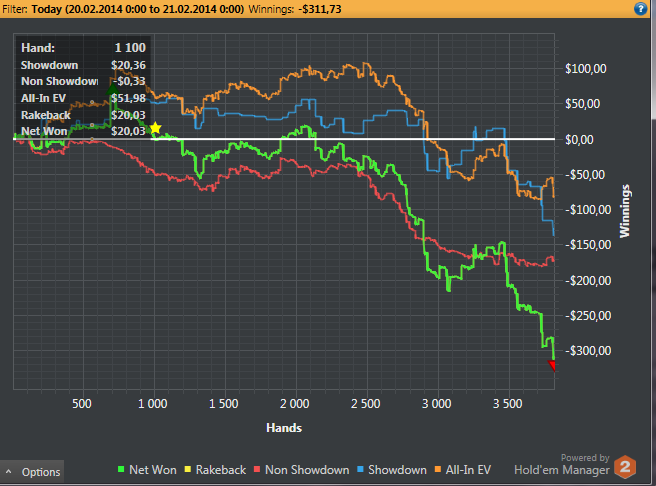Toggle the Showdown legend series

pyautogui.click(x=392, y=470)
